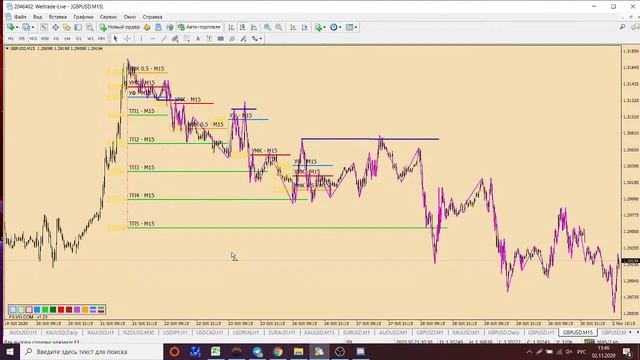Select the text label tool
Screen dimensions: 640x360
pos(209,39)
